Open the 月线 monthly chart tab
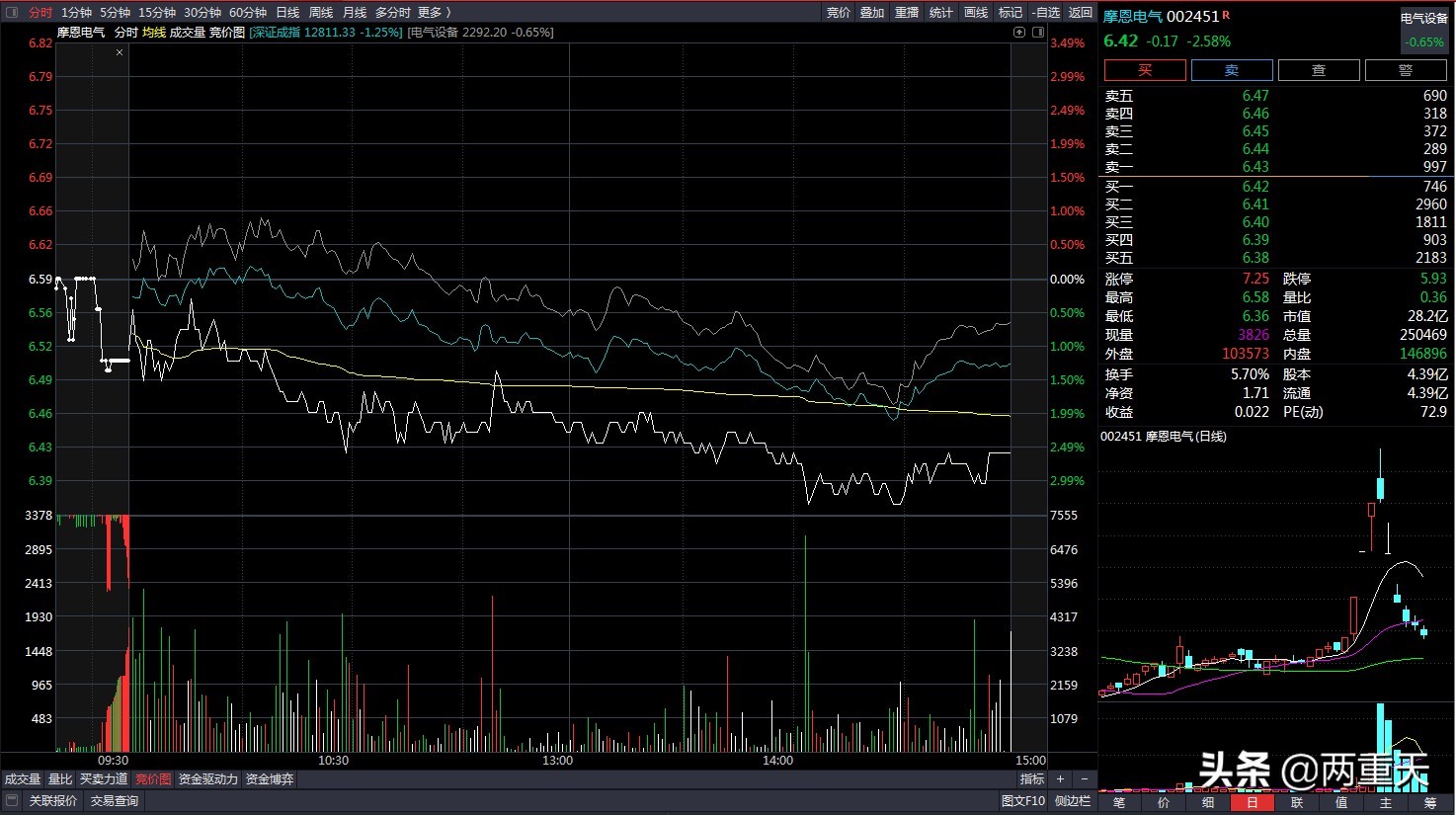Screen dimensions: 1456x815 pos(355,12)
